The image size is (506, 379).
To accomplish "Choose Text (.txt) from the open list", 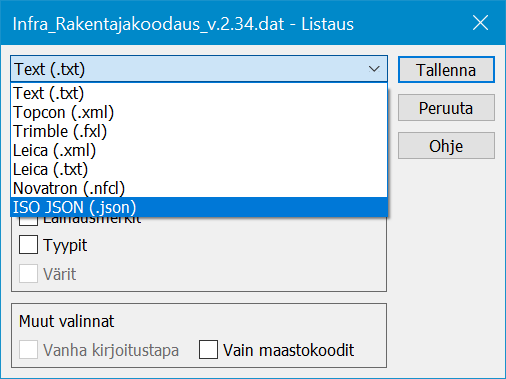I will 199,93.
